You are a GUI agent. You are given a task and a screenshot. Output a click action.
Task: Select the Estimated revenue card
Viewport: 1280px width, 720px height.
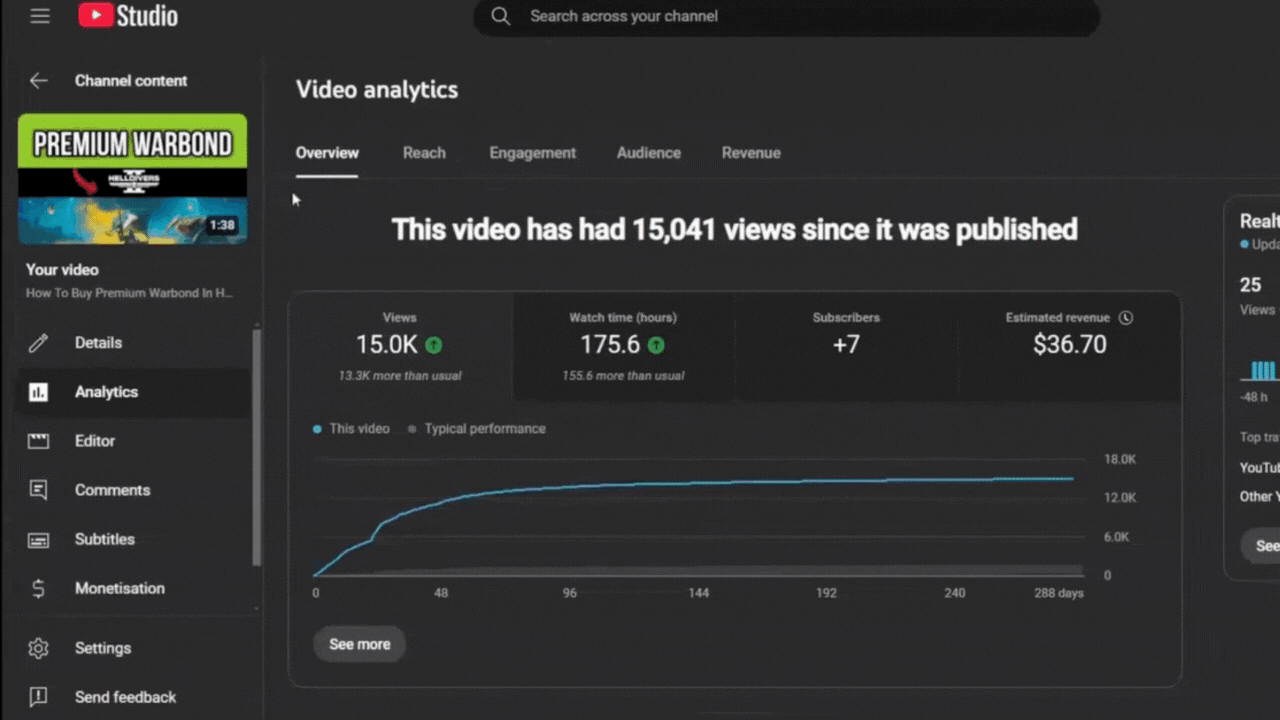coord(1069,347)
